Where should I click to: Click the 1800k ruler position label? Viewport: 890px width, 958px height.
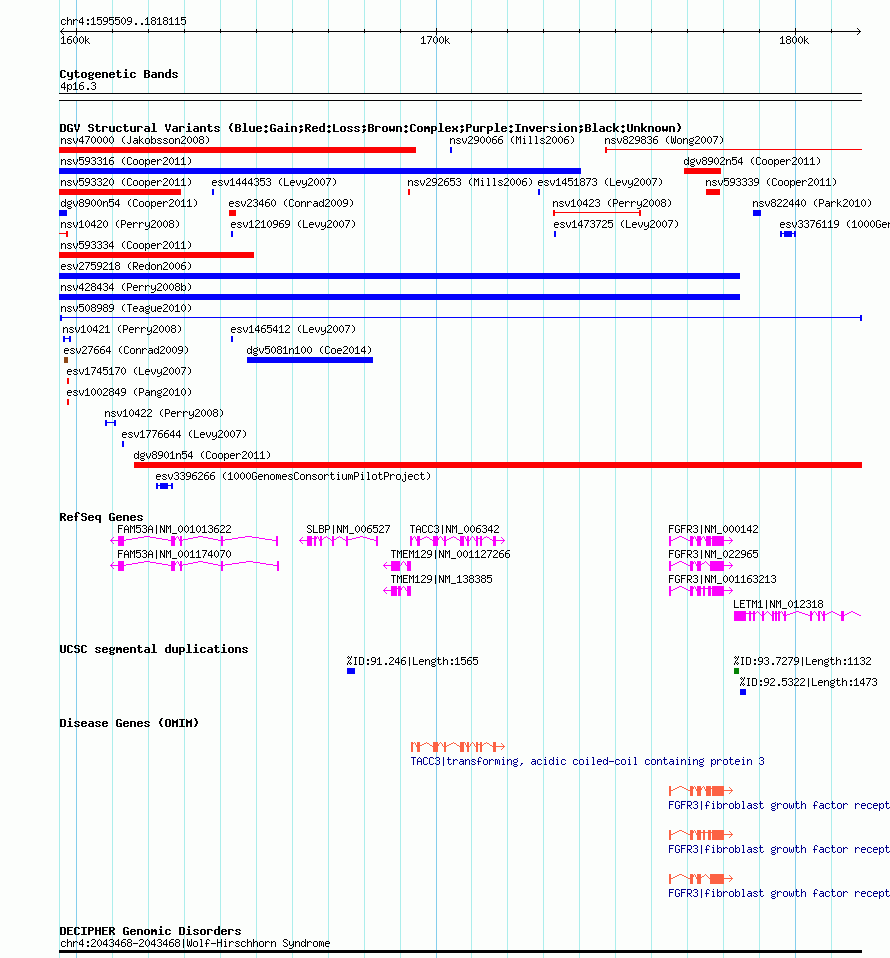tap(794, 40)
